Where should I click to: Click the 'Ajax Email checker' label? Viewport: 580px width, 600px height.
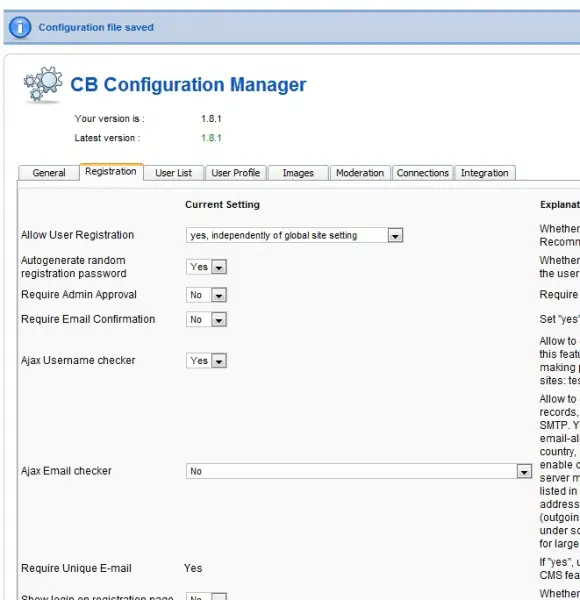[66, 471]
